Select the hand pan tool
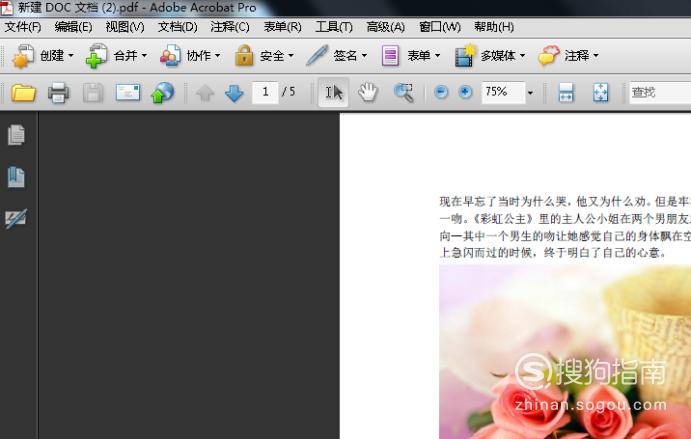691x439 pixels. point(368,93)
